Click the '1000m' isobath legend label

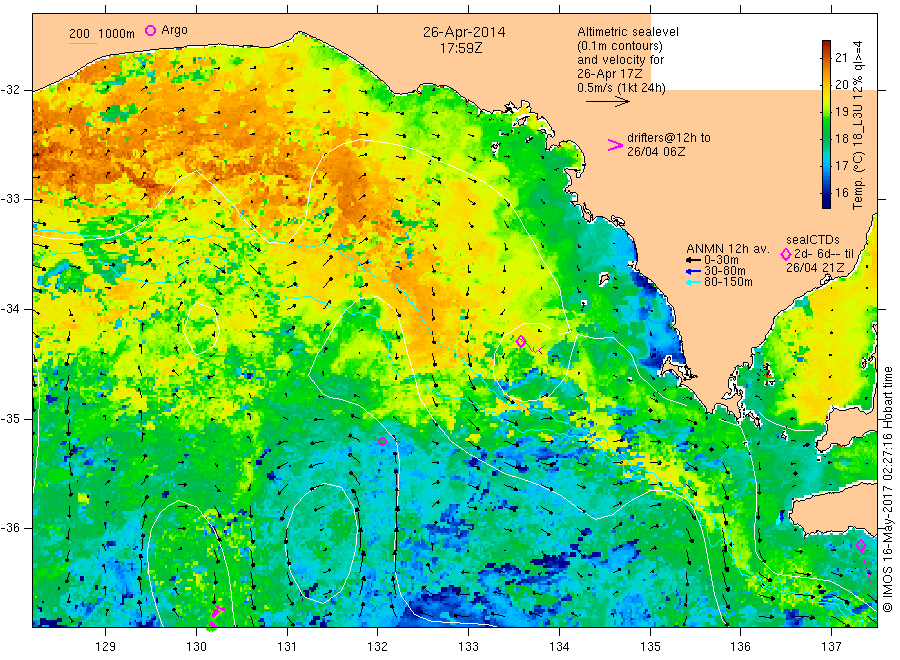pyautogui.click(x=116, y=34)
